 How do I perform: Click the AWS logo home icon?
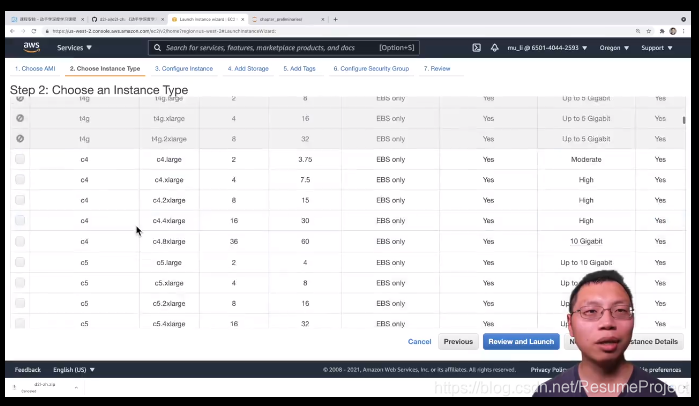[31, 47]
